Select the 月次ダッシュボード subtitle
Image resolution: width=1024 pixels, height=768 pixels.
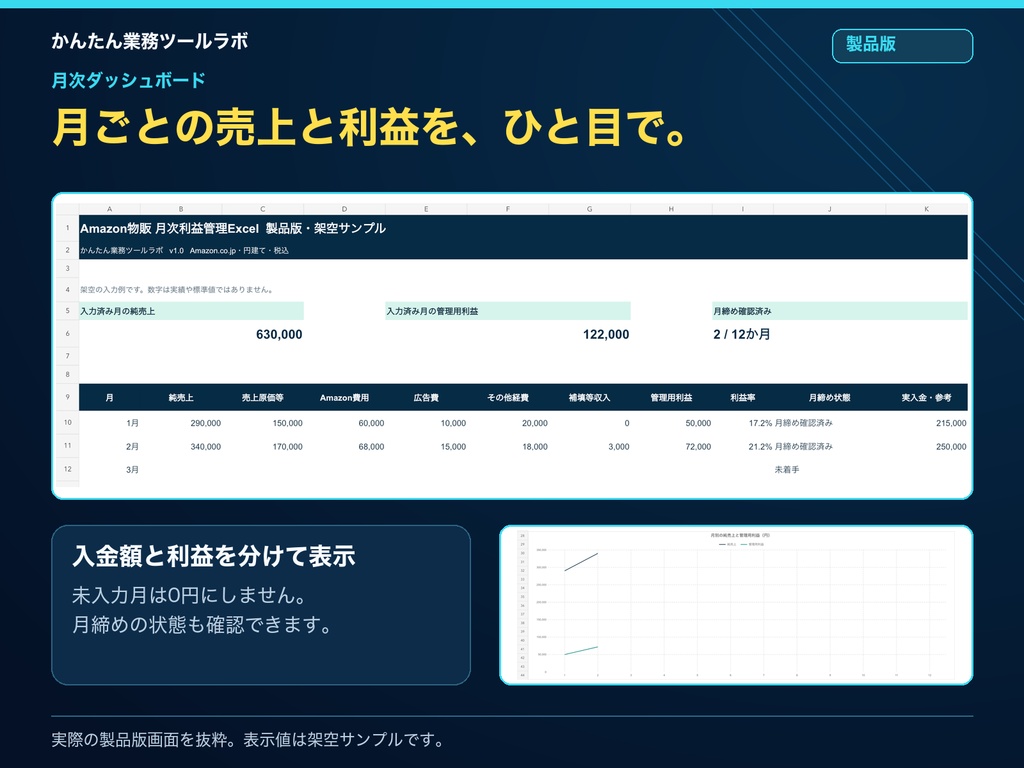[129, 80]
